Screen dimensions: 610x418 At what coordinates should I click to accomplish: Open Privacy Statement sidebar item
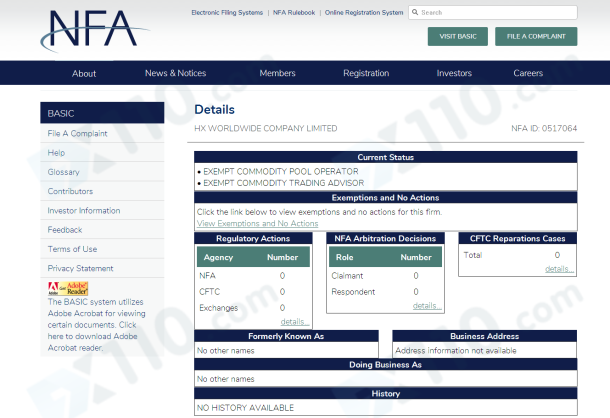tap(102, 268)
